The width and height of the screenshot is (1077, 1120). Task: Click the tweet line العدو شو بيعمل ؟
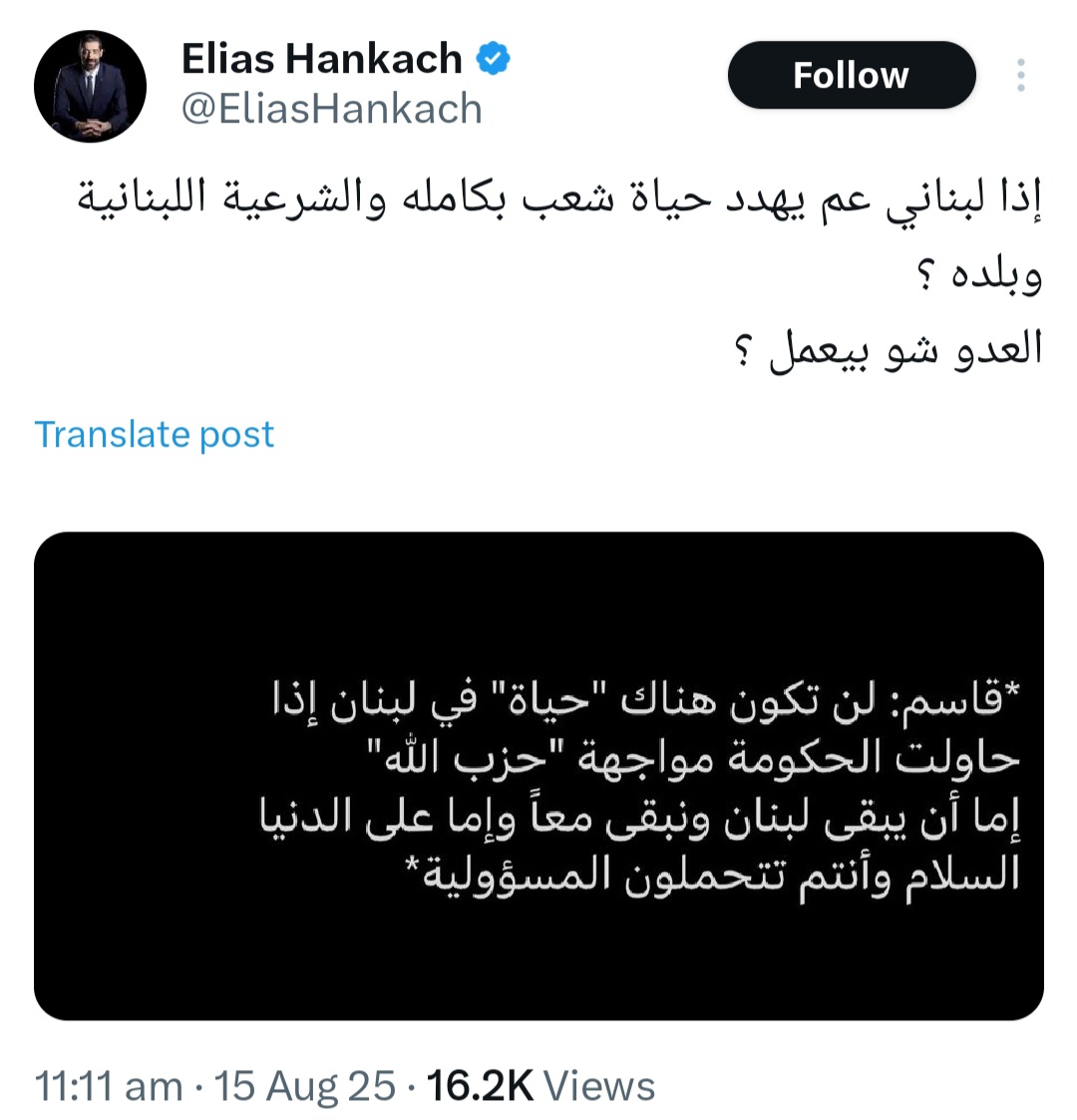click(889, 349)
